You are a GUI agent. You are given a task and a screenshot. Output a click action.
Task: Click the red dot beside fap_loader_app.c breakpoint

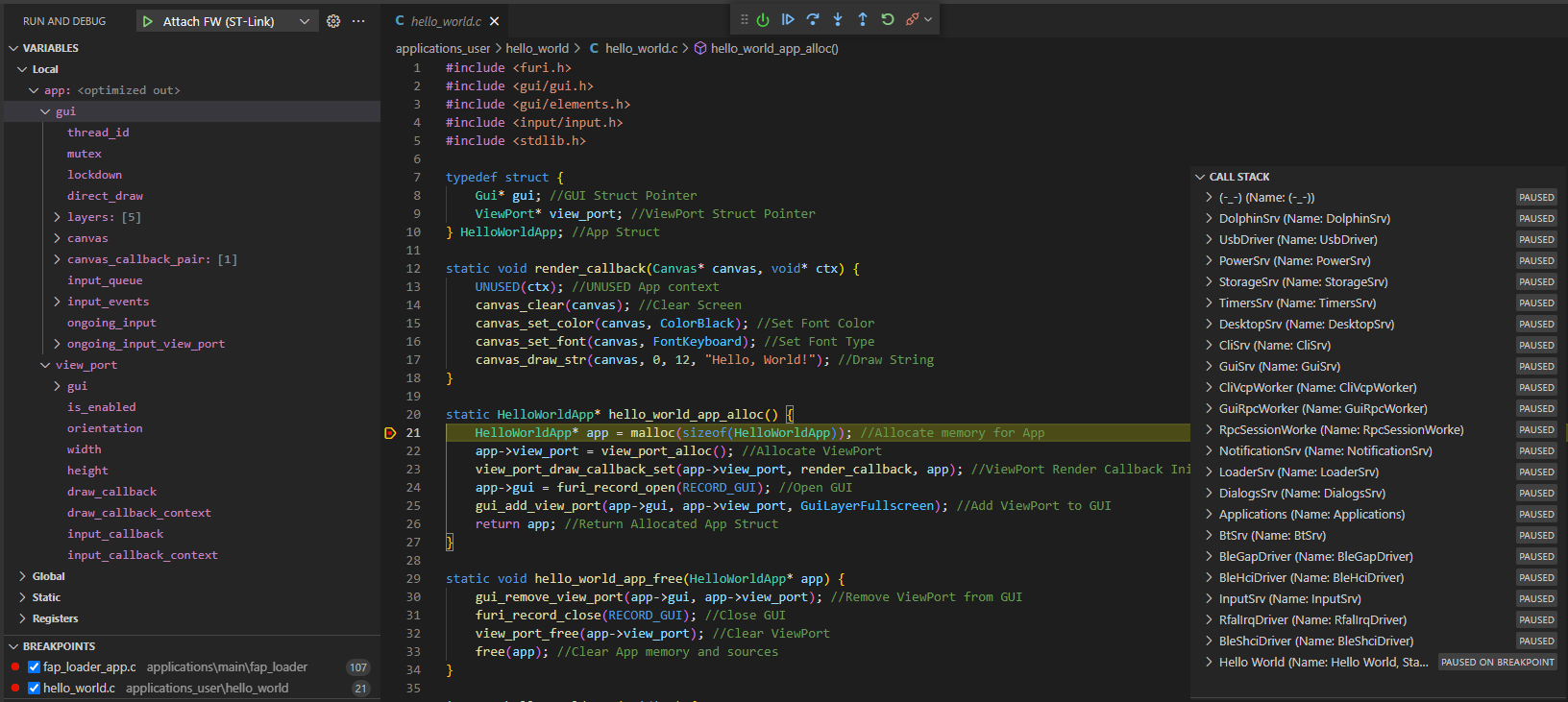point(15,666)
